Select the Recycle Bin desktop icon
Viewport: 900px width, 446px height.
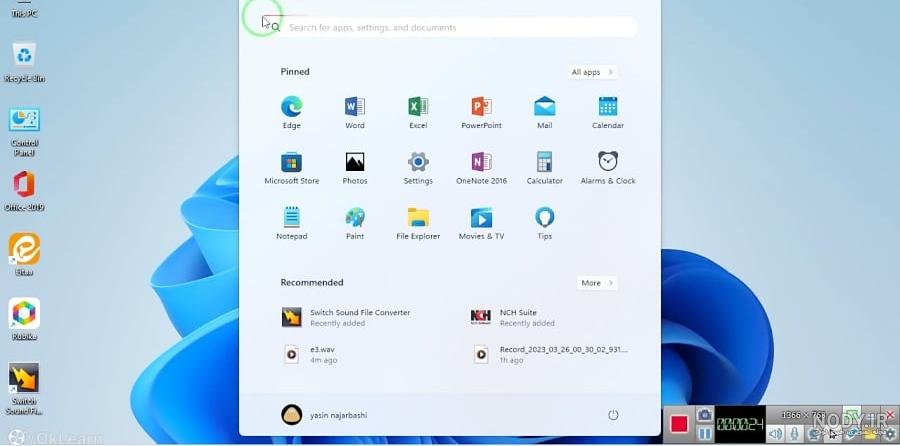(24, 63)
